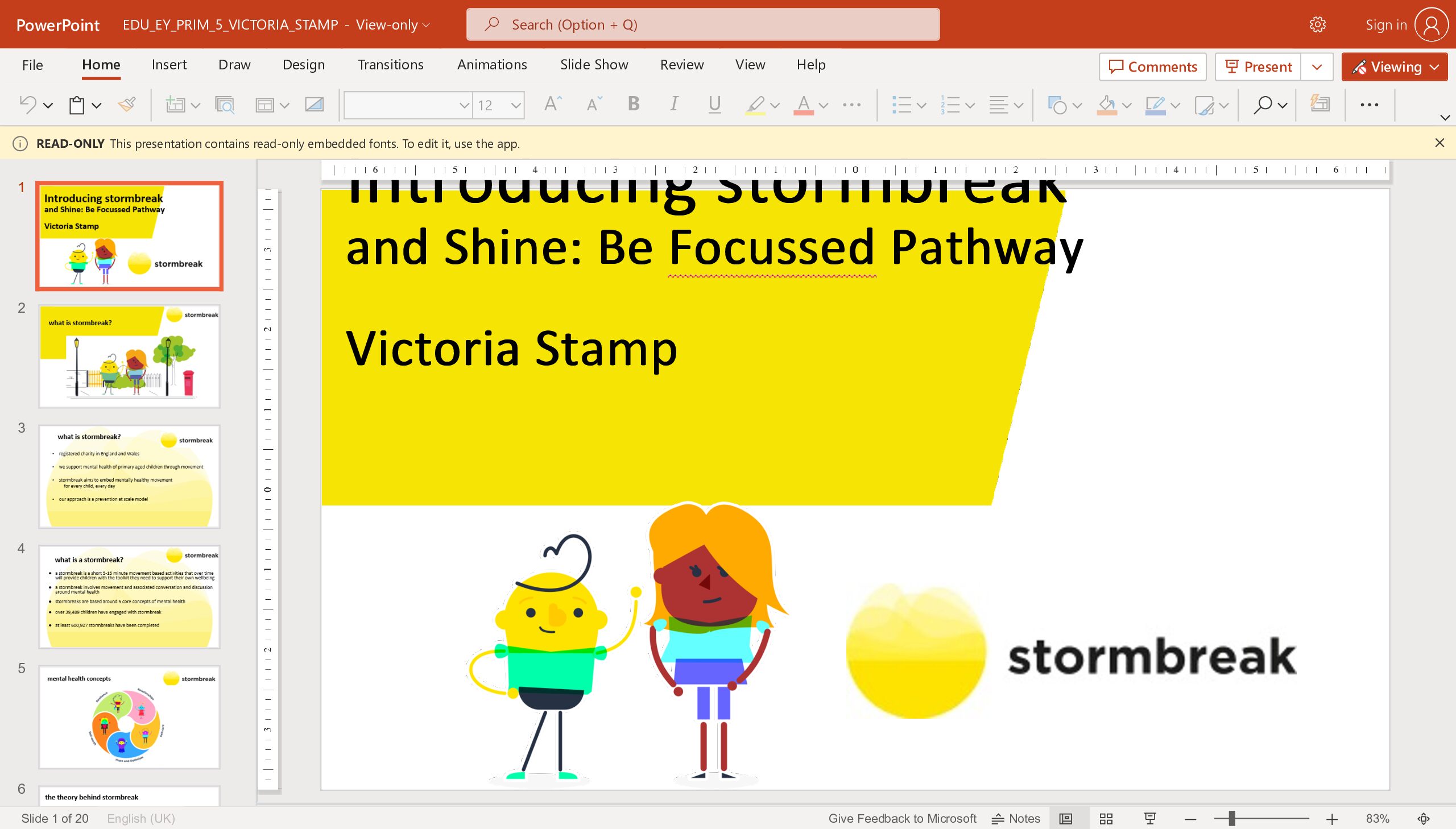Click the Comments button
The width and height of the screenshot is (1456, 829).
1152,67
